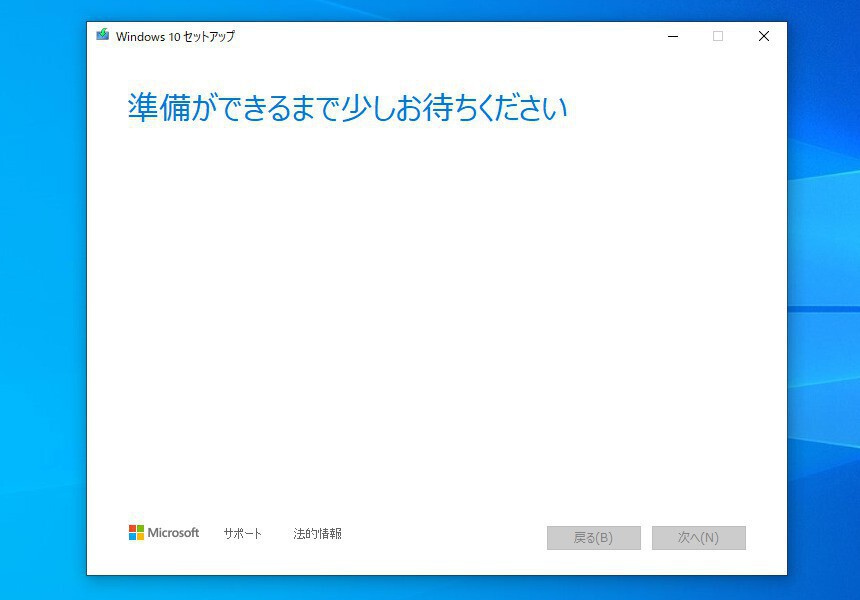Click the 次へ(N) button

coord(698,537)
